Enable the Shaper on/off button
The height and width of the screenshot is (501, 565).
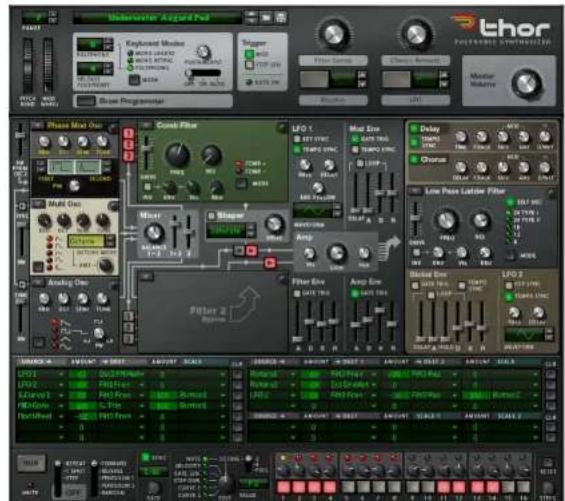click(212, 216)
